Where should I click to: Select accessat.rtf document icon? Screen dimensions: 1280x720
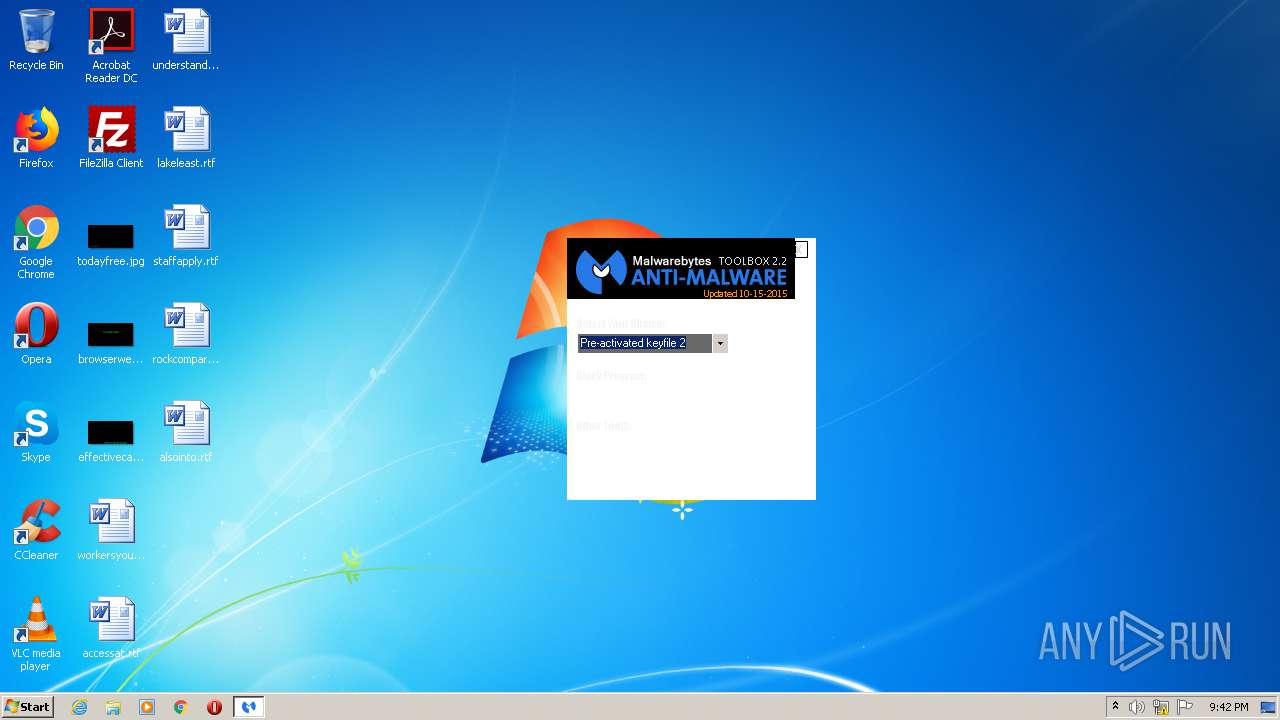point(111,628)
